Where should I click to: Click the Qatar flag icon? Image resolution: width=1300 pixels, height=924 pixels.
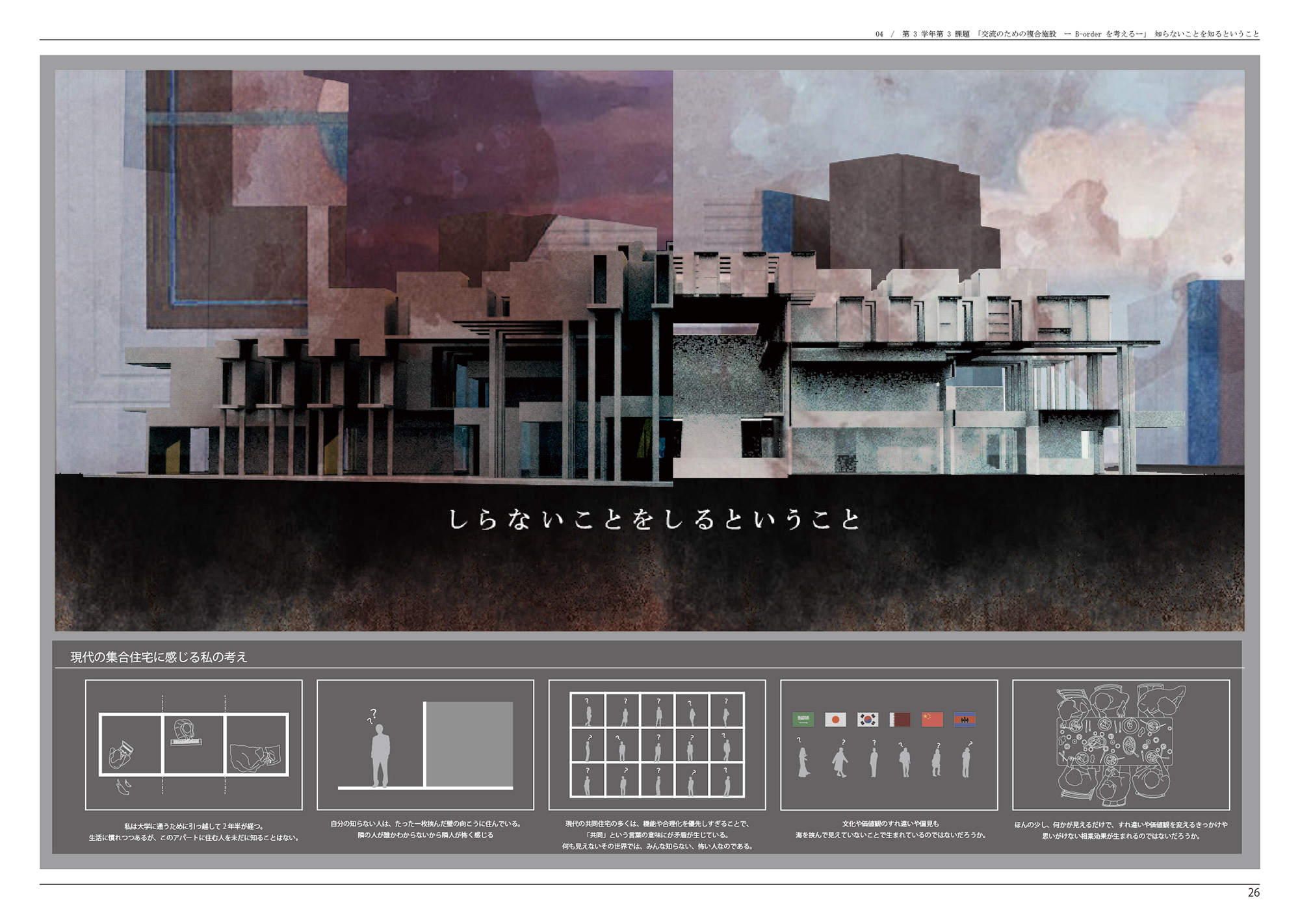900,719
